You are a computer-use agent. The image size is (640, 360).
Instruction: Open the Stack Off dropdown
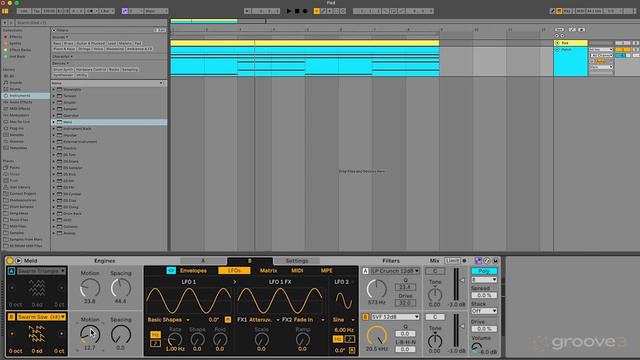[484, 311]
